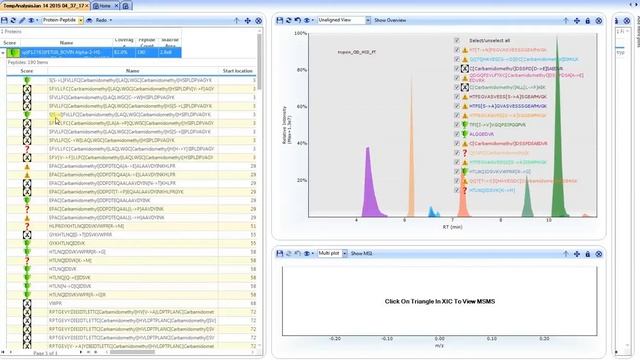640x360 pixels.
Task: Click the pencil edit icon in the left toolbar
Action: point(22,20)
